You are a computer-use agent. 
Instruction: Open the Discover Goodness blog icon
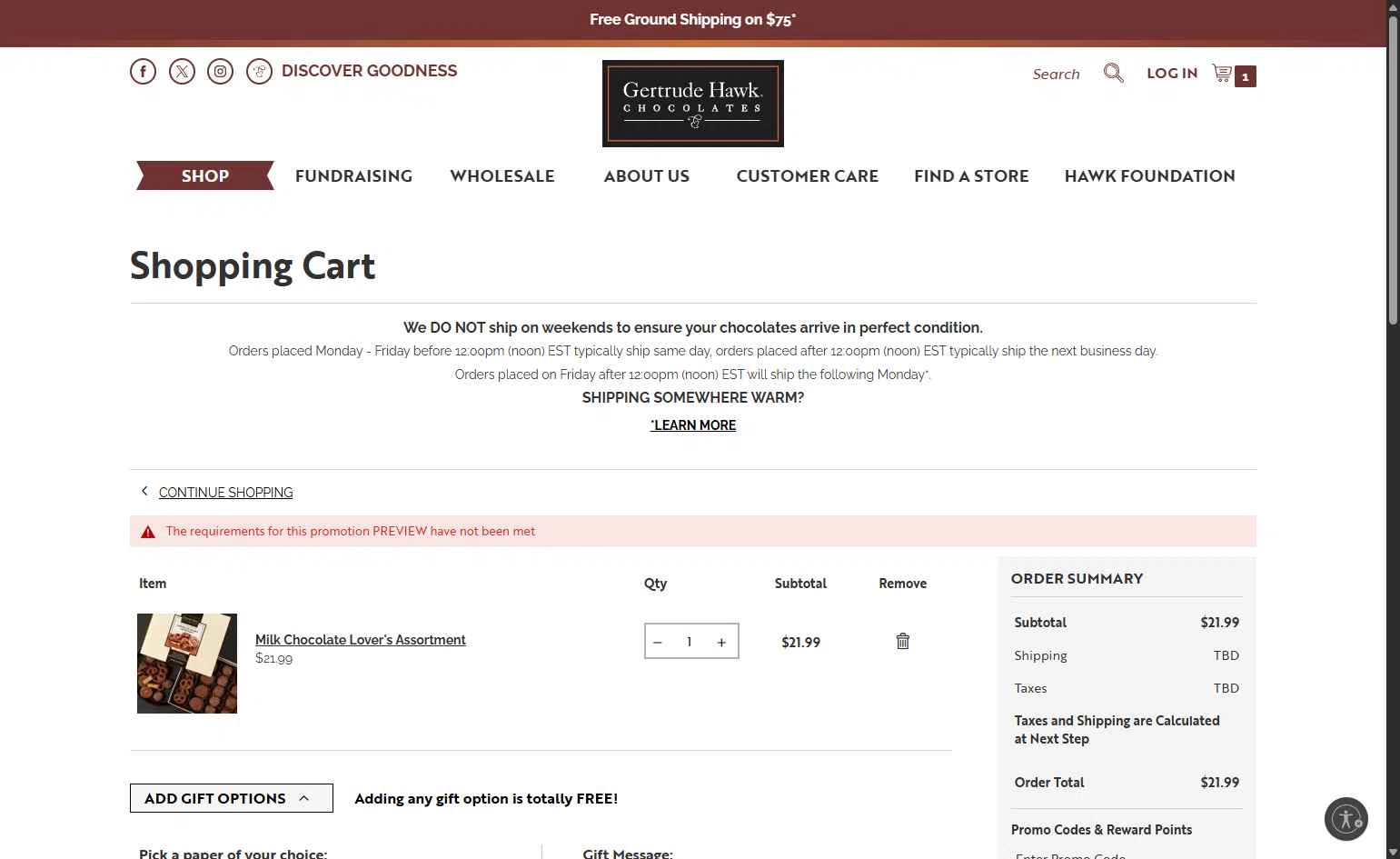(259, 71)
